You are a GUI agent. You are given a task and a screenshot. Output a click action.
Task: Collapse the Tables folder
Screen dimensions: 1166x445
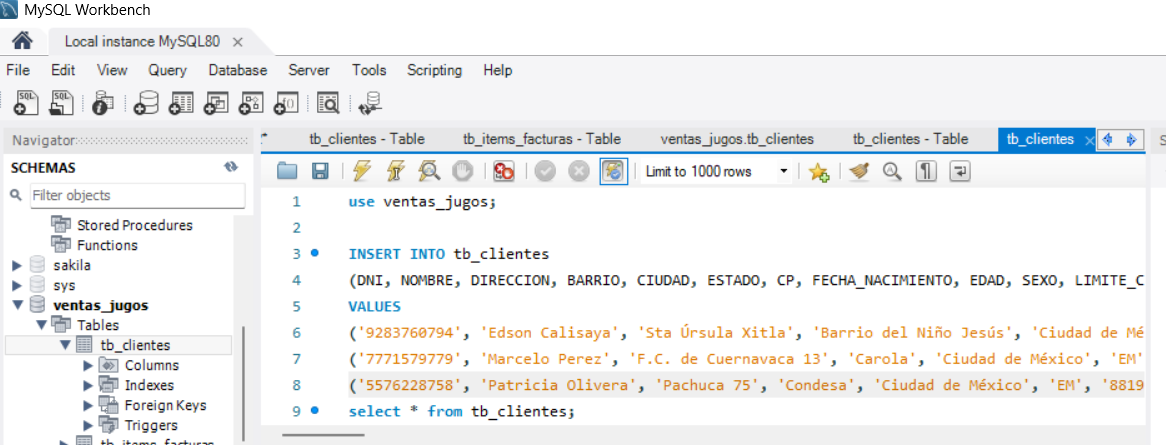pyautogui.click(x=42, y=325)
